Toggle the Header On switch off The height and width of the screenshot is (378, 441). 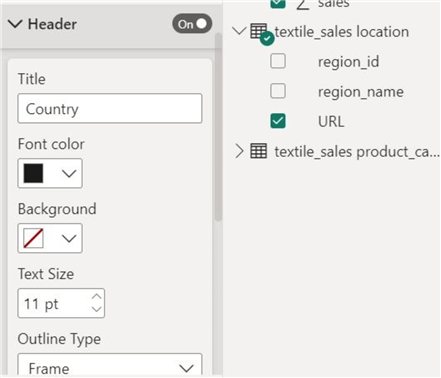[192, 24]
